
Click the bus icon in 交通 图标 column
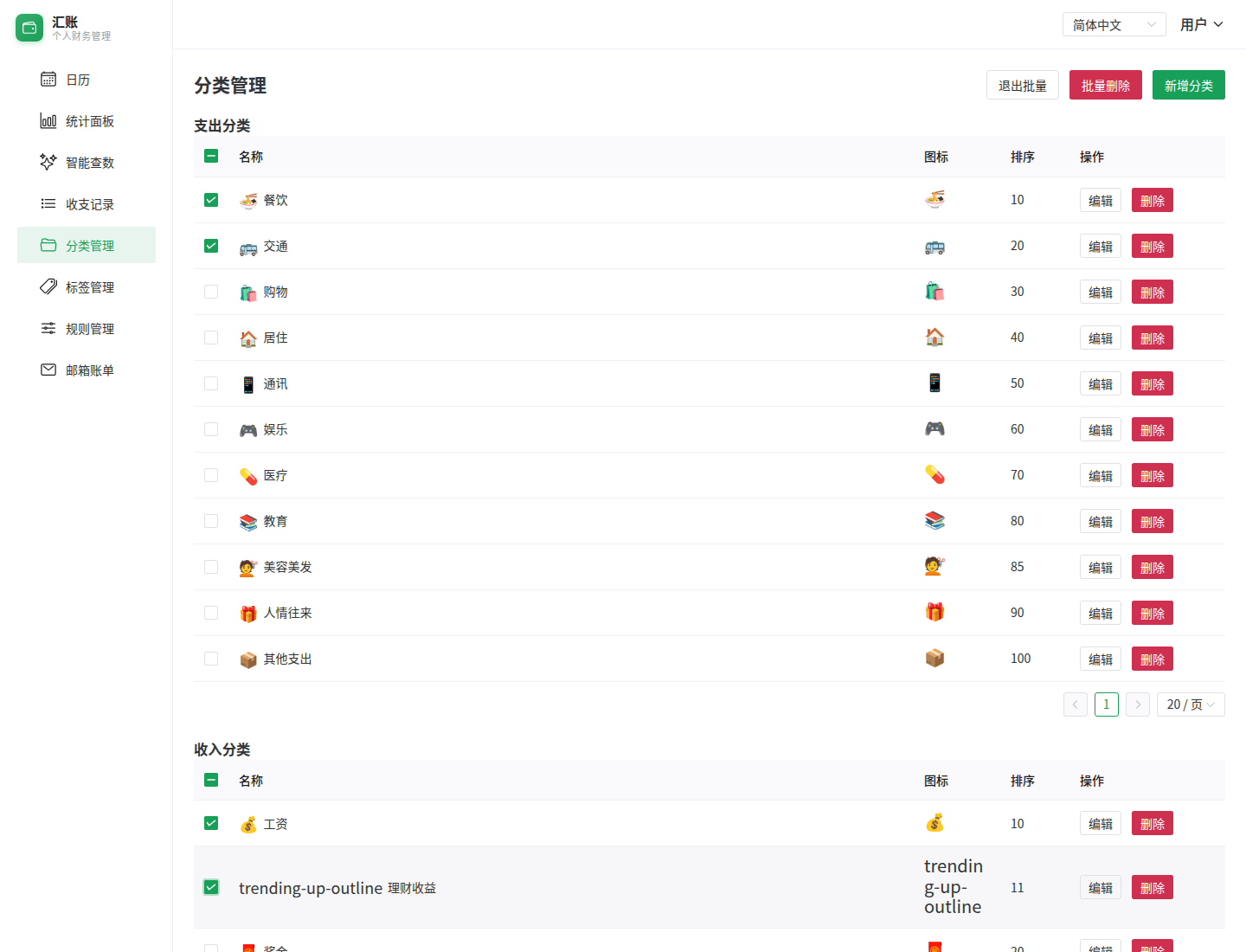pos(934,246)
